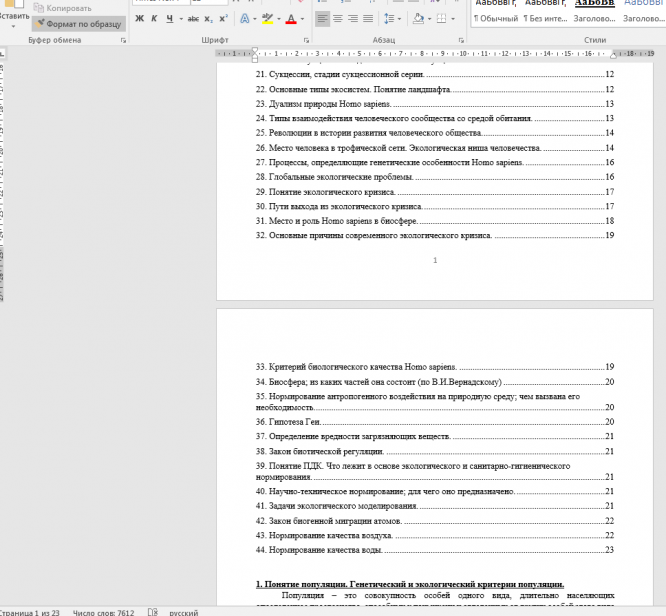
Task: Open borders dropdown arrow
Action: pos(453,19)
